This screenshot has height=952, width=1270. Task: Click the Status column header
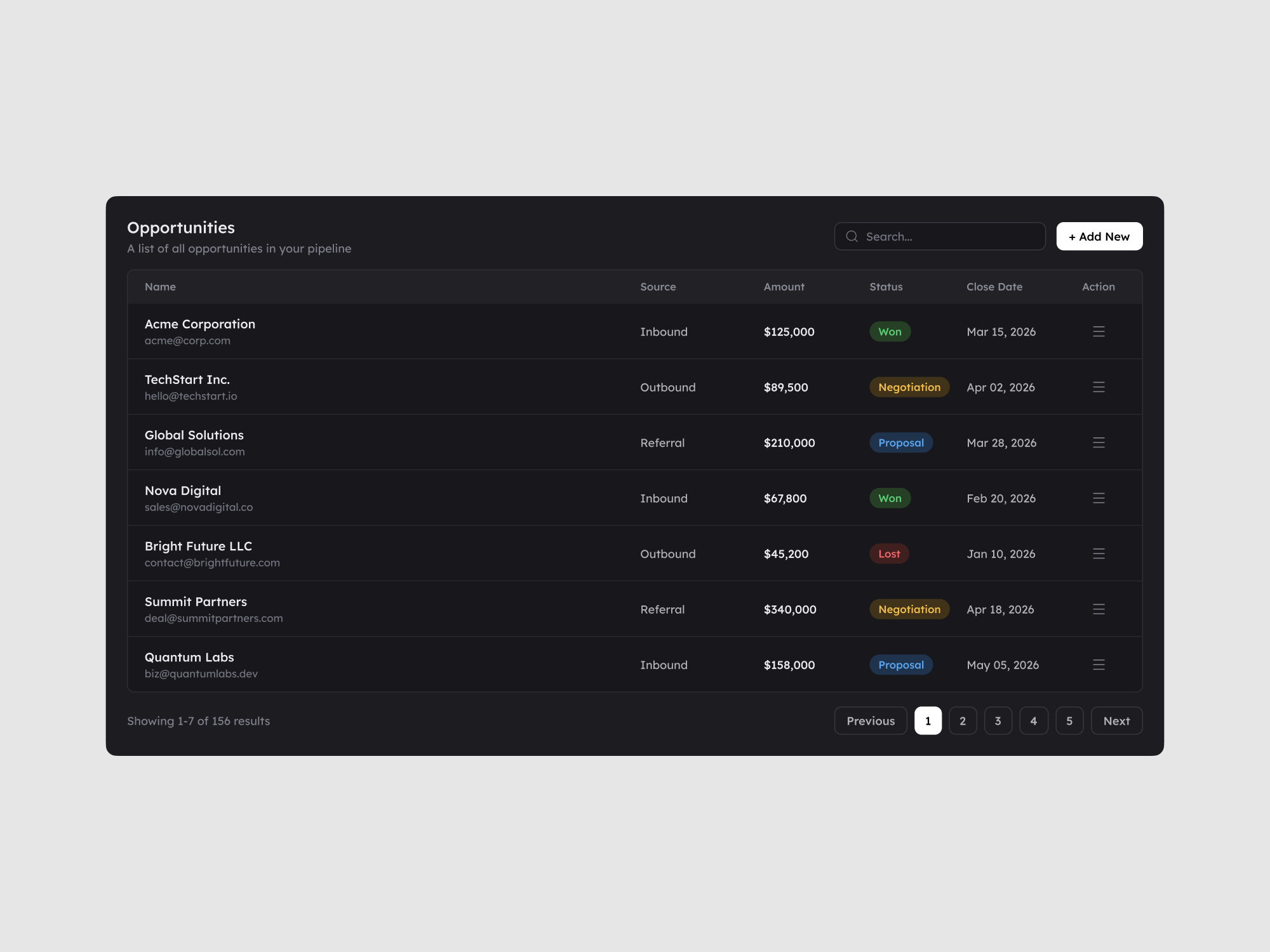pos(886,287)
